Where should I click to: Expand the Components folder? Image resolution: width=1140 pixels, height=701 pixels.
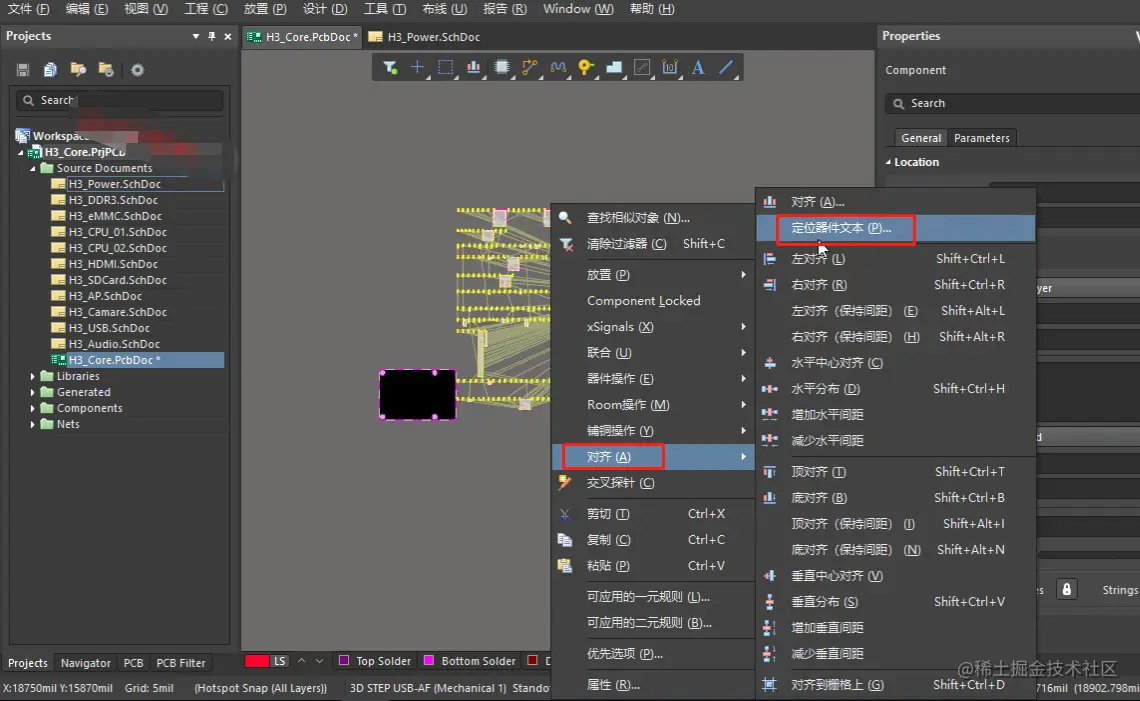point(33,409)
